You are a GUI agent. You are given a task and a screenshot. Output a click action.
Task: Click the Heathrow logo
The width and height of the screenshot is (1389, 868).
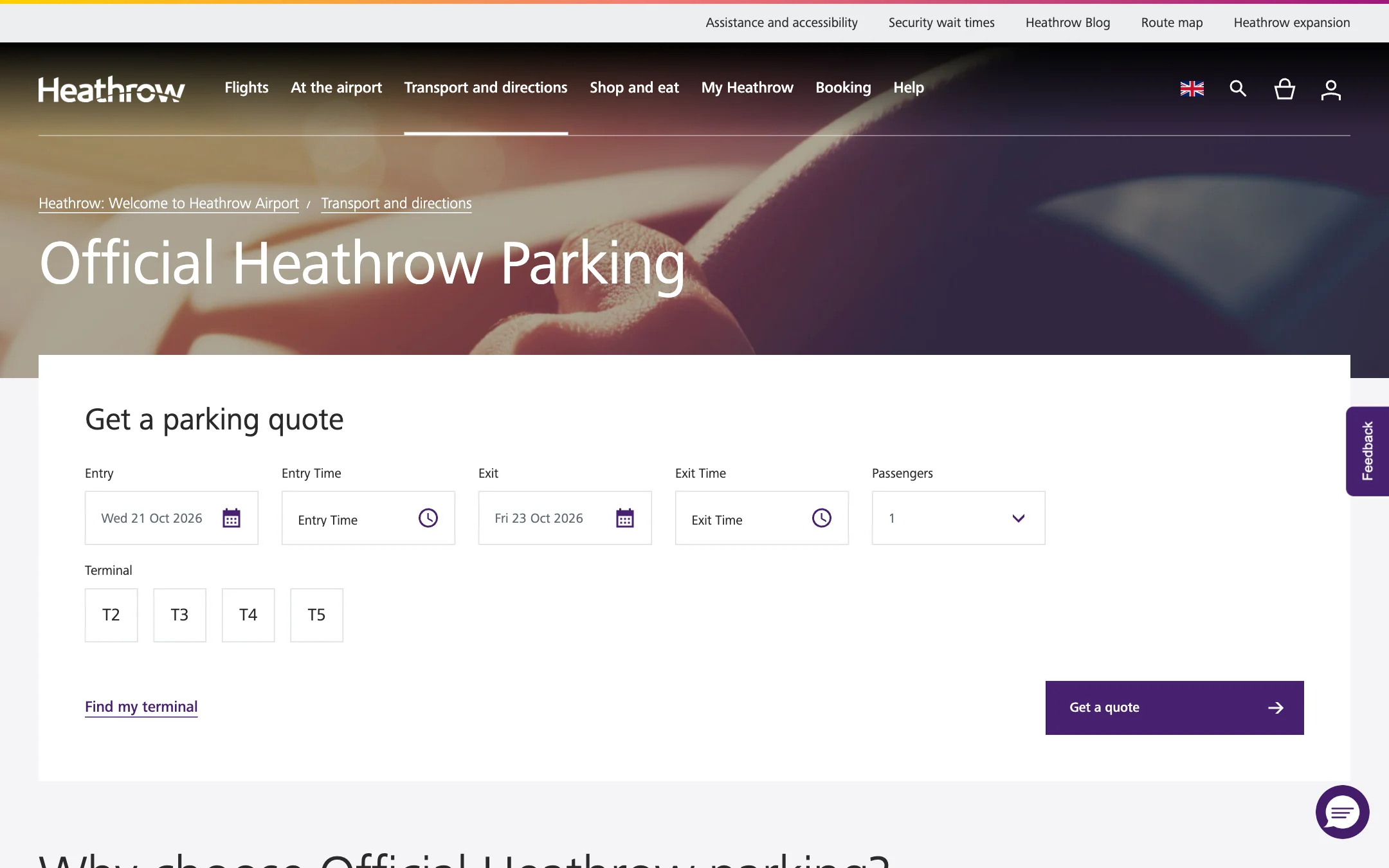click(111, 89)
